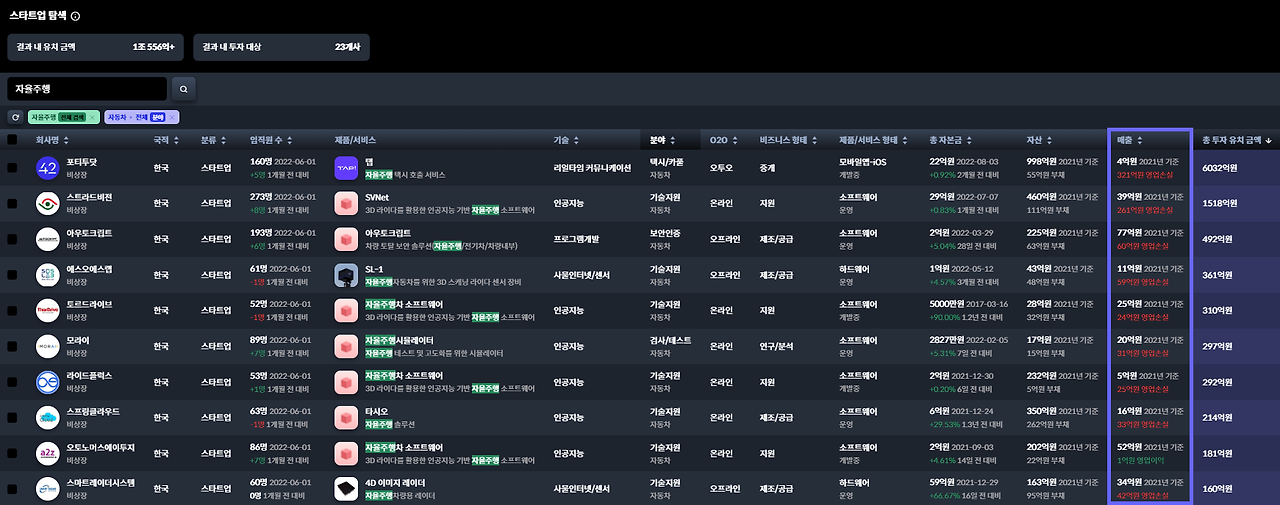Check the 스마트레이더시스템 row checkbox
The width and height of the screenshot is (1280, 505).
click(x=12, y=488)
